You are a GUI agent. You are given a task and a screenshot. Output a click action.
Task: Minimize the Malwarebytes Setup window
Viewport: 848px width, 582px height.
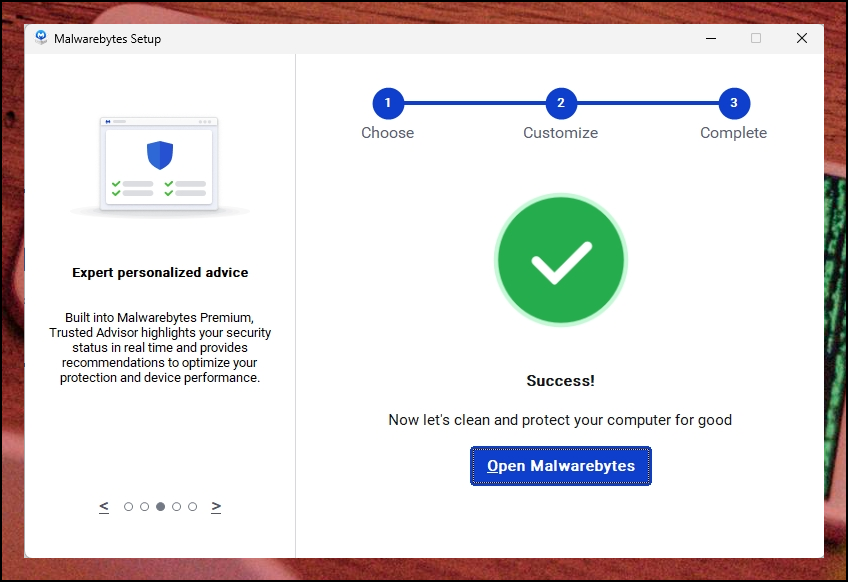click(x=711, y=38)
